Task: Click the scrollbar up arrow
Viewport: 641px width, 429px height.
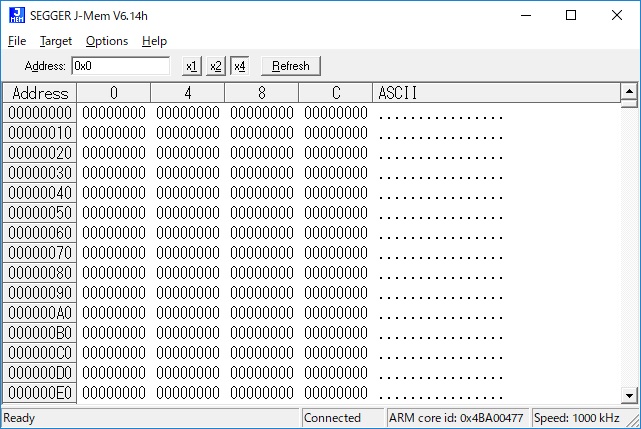Action: point(629,91)
